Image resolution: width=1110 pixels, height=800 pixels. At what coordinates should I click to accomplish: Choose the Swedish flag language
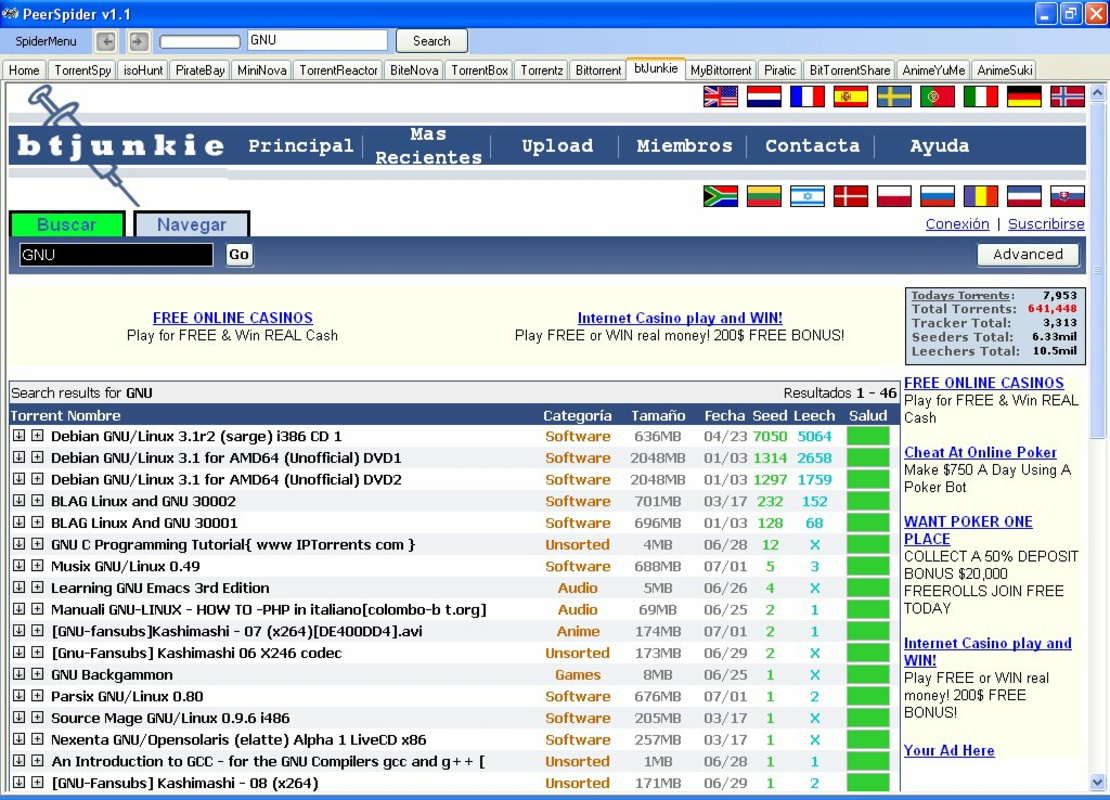click(893, 96)
